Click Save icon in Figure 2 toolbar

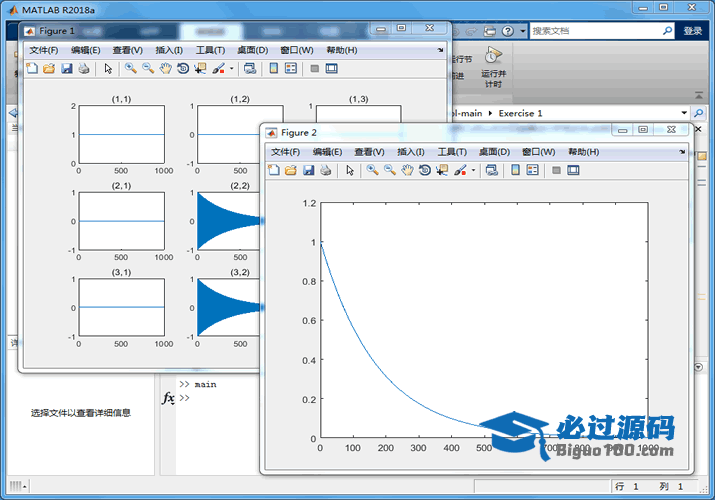click(x=308, y=170)
